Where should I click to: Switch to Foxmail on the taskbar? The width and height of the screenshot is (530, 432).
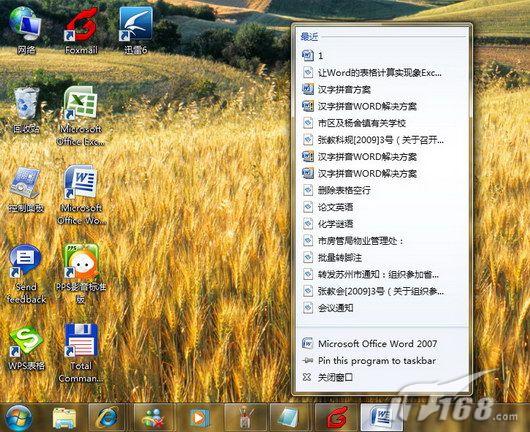[336, 418]
